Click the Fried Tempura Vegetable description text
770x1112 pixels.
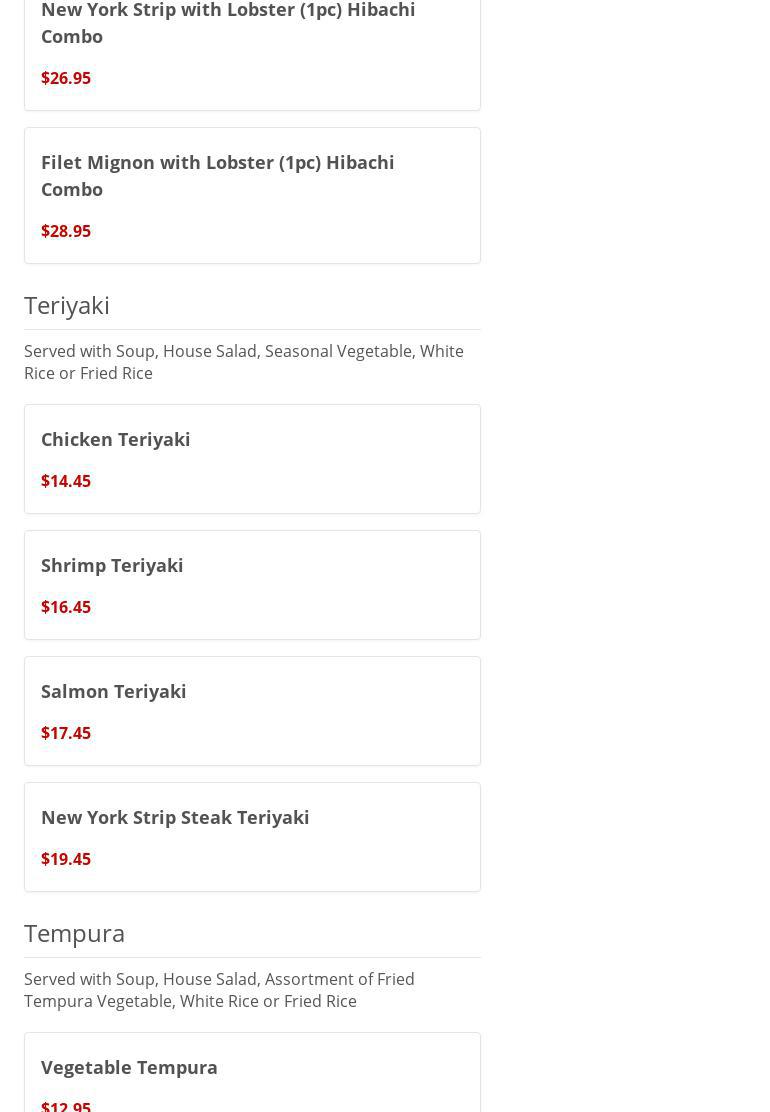(x=219, y=990)
